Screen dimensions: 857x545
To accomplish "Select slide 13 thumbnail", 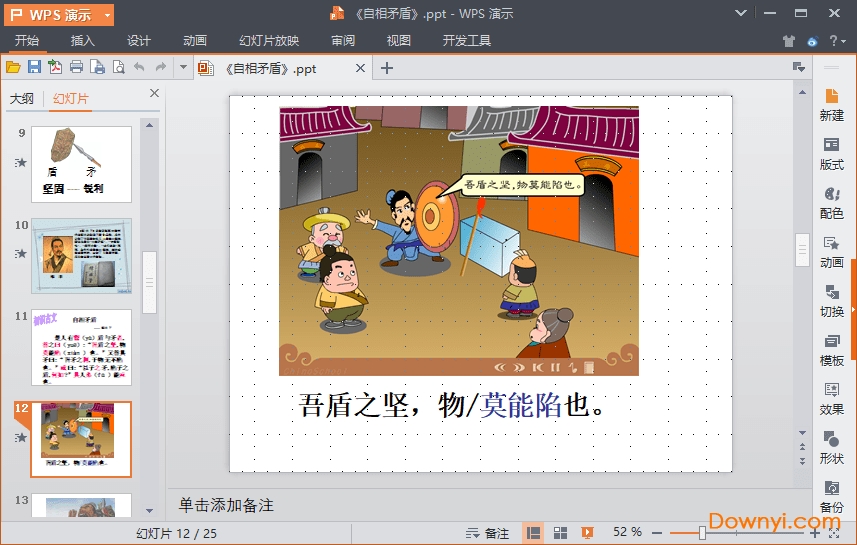I will (x=81, y=505).
